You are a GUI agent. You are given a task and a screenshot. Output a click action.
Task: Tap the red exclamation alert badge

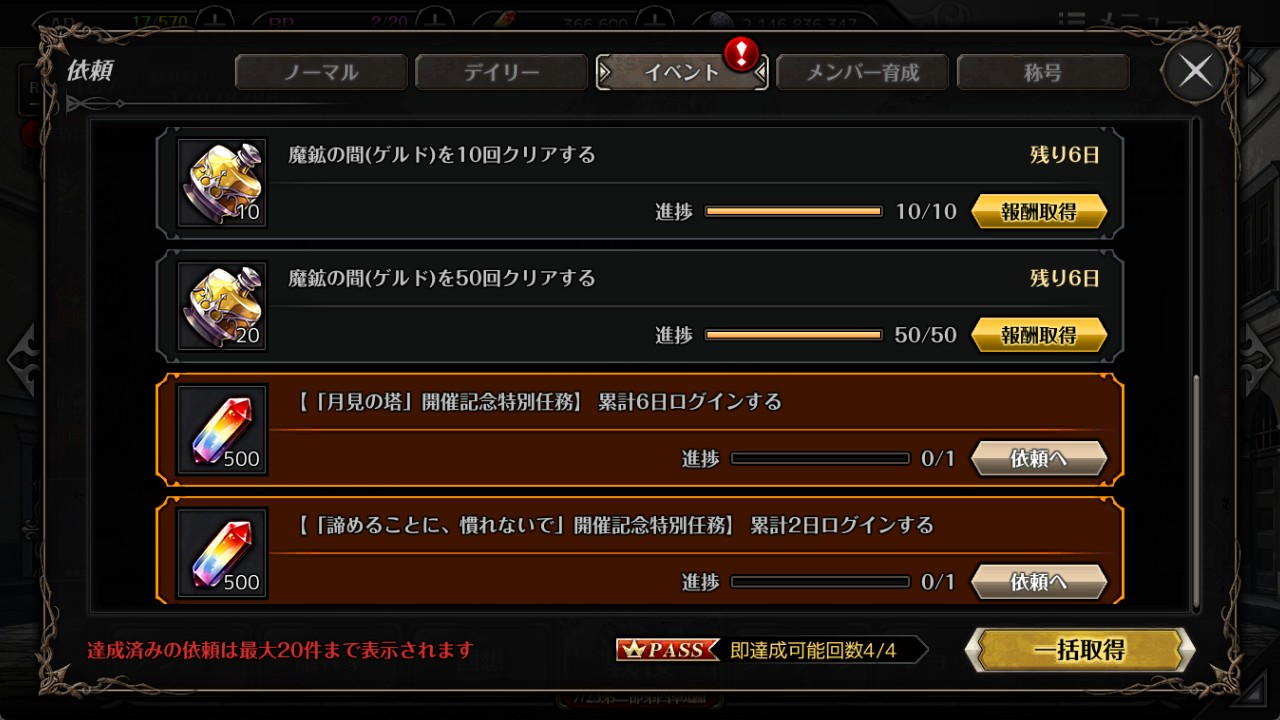tap(741, 53)
